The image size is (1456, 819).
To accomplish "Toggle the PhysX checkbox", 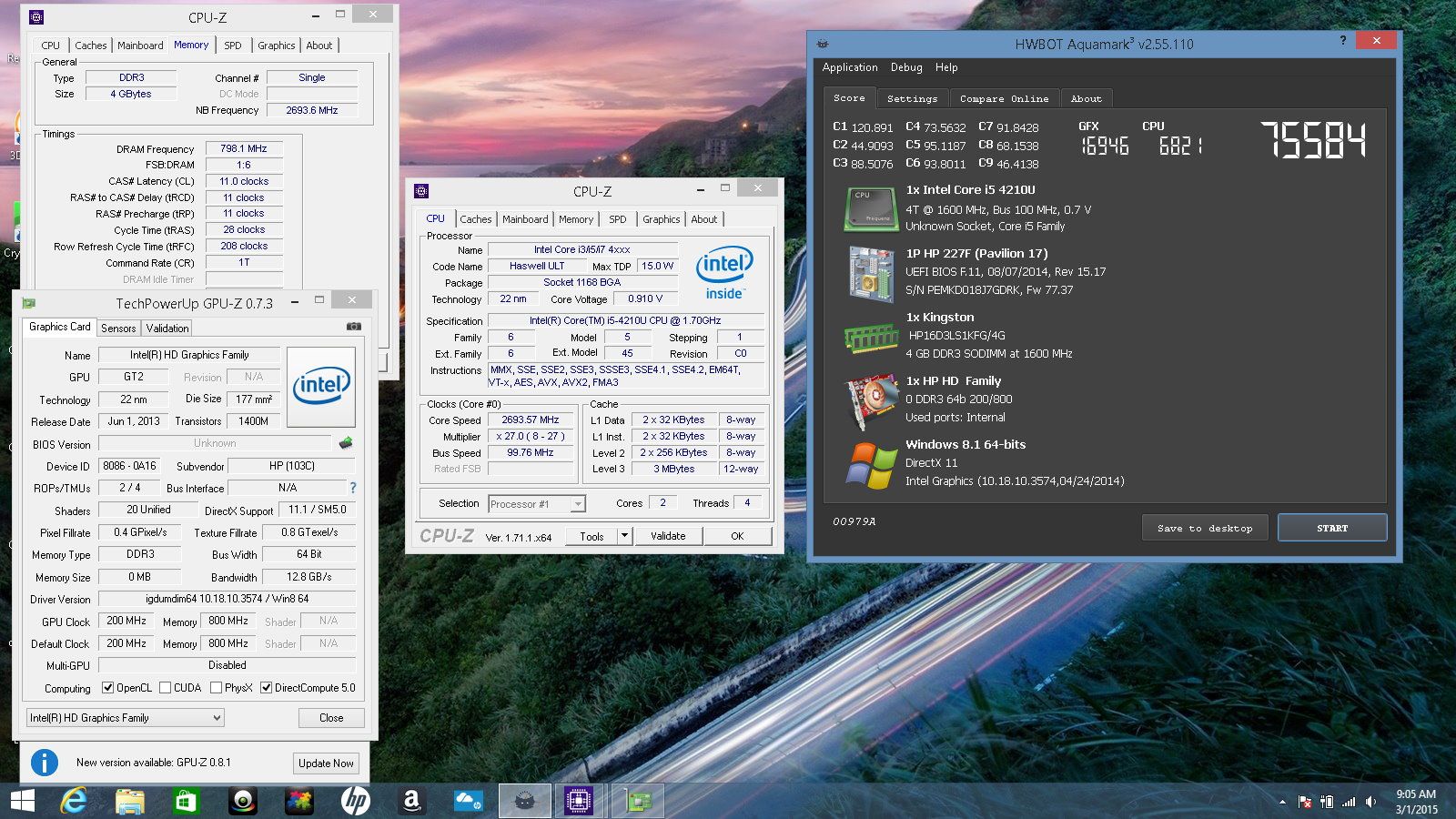I will tap(217, 688).
